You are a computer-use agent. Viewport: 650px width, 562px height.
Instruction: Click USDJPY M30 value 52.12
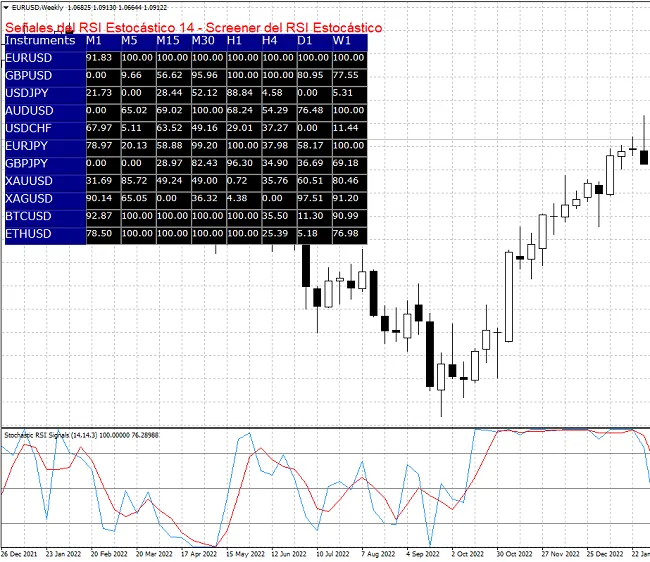click(x=205, y=93)
